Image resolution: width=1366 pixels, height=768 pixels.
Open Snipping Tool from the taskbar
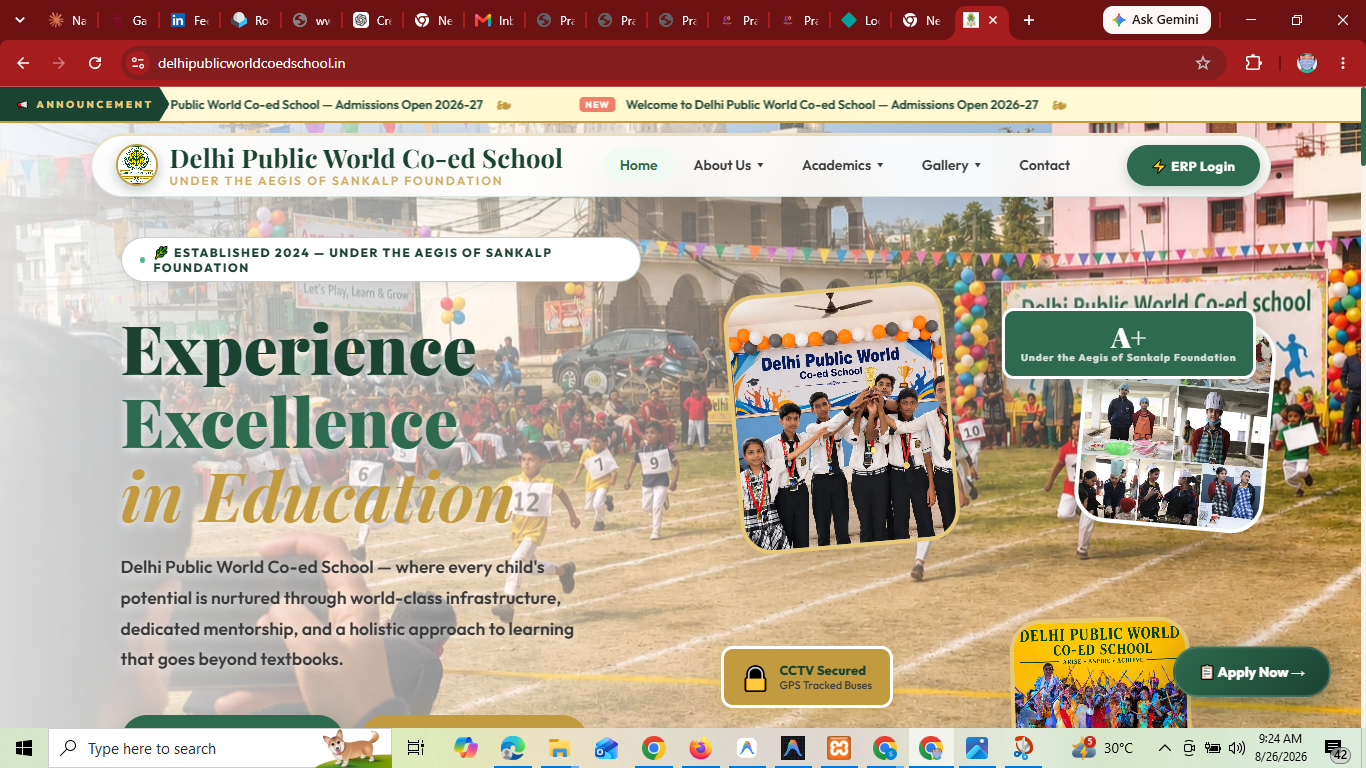coord(1022,748)
